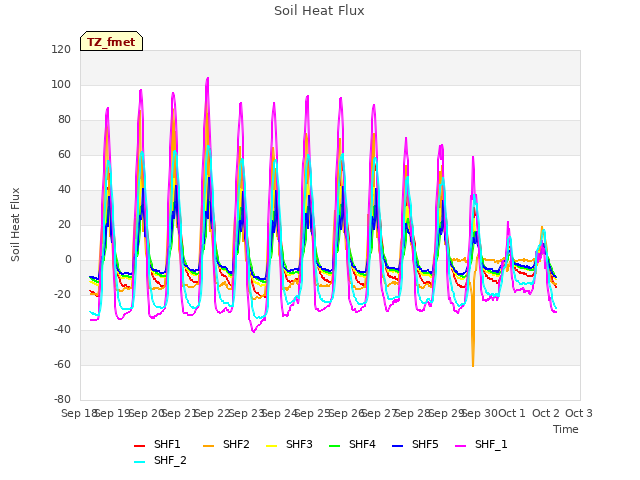Click the vertical Soil Heat Flux axis label
Viewport: 640px width, 480px height.
pos(15,224)
